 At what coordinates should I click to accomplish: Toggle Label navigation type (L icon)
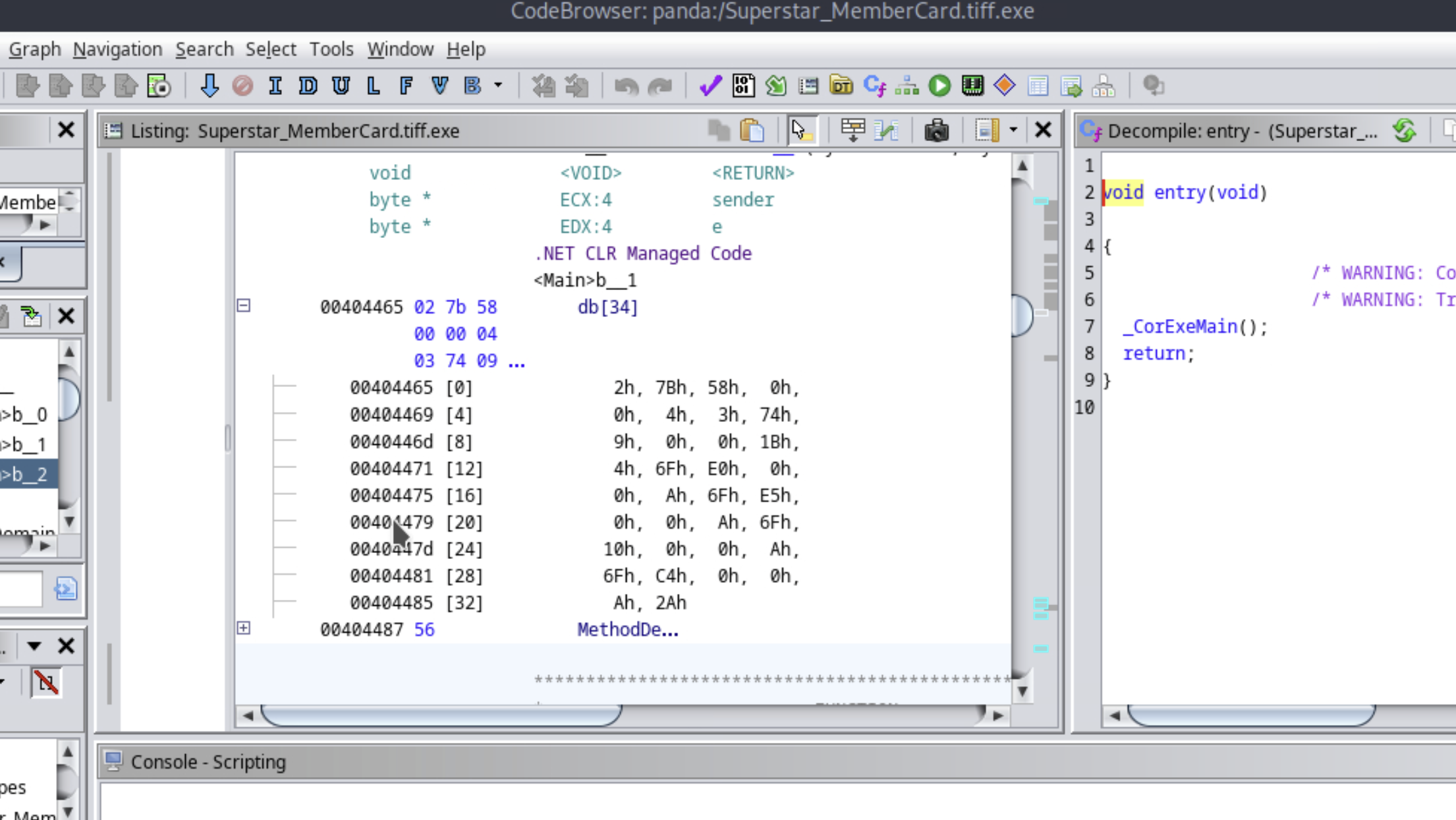tap(374, 86)
